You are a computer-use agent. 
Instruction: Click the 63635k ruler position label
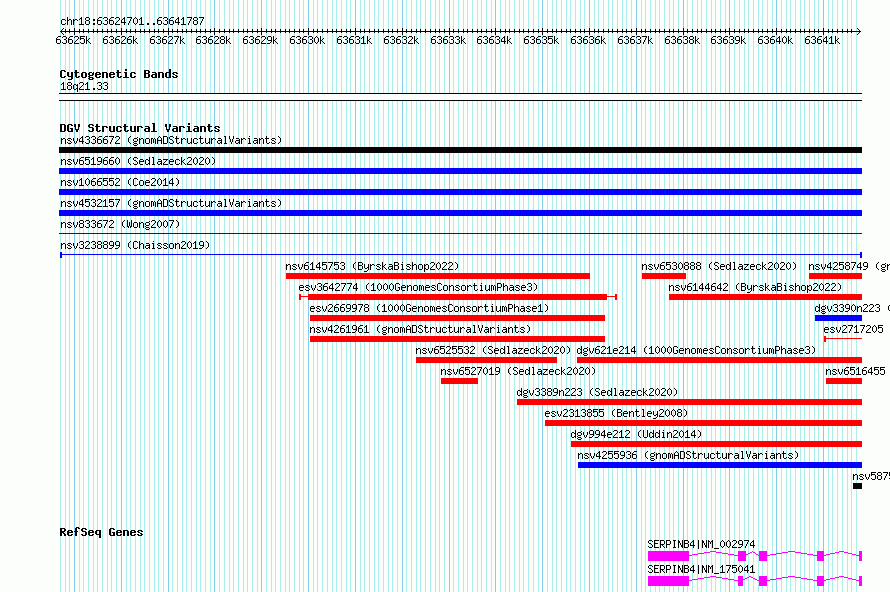point(541,40)
